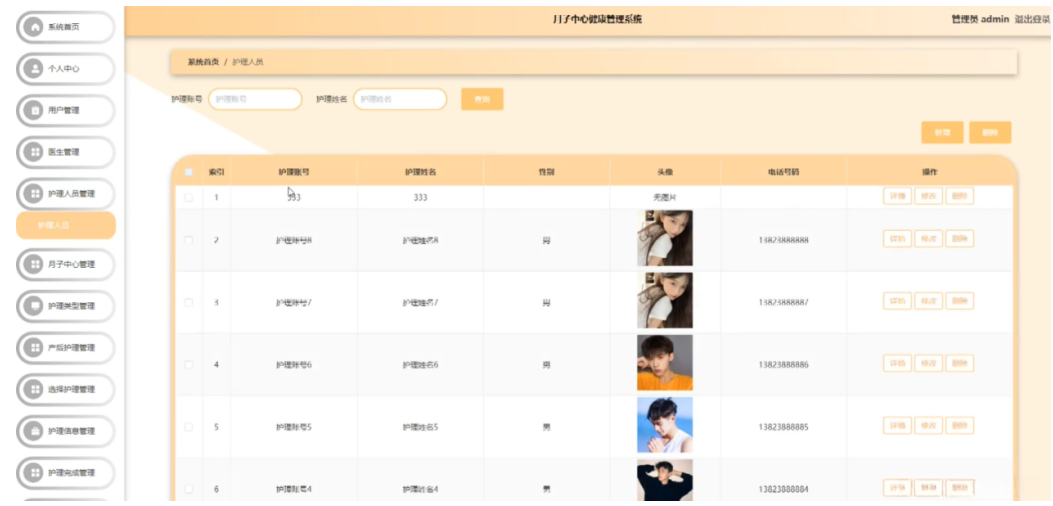The image size is (1053, 506).
Task: Click the home icon beside 系统首页
Action: 32,27
